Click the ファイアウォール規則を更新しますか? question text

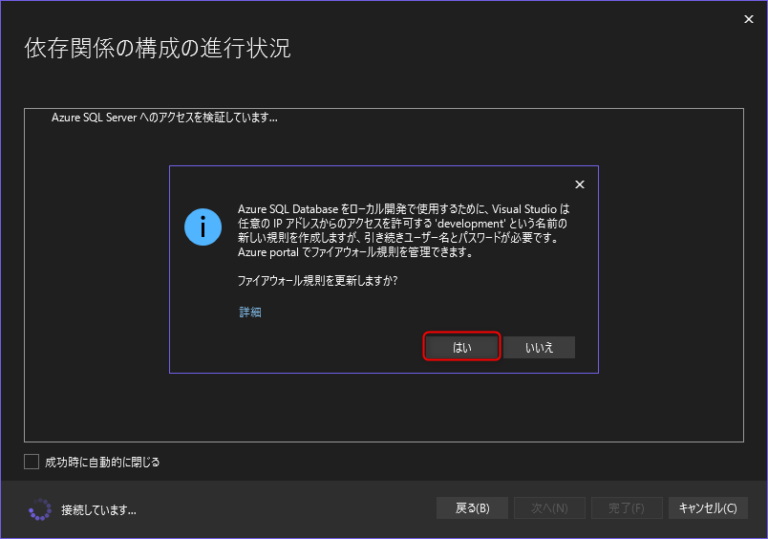(317, 281)
